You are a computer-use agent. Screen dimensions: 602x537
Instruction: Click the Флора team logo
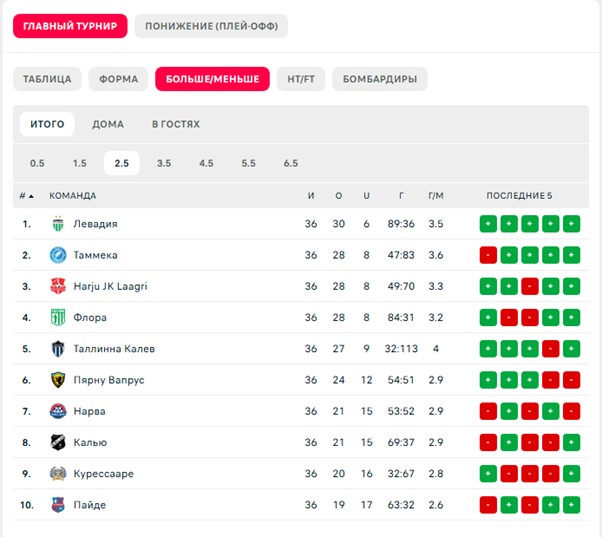coord(58,317)
